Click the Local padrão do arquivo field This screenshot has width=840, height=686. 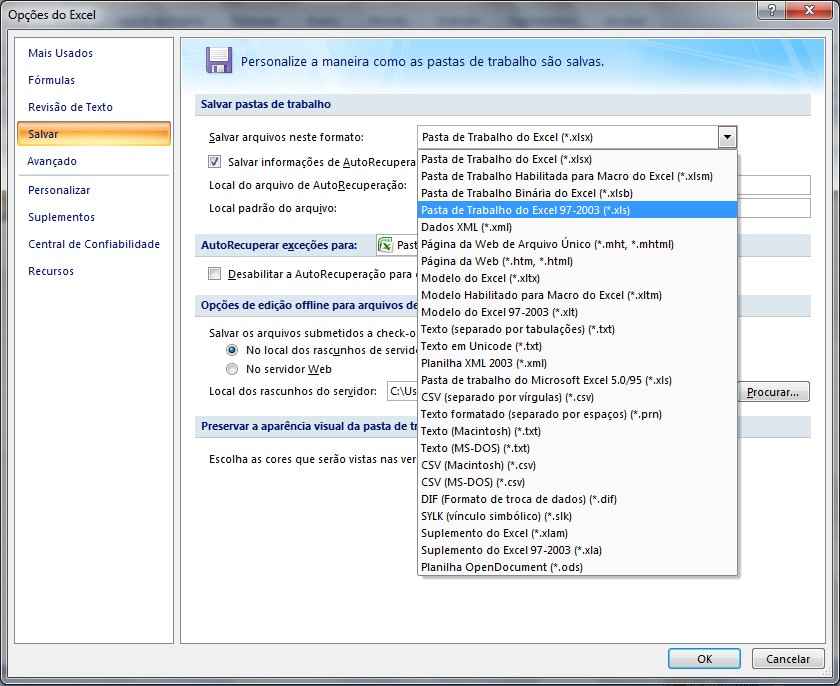tap(774, 208)
